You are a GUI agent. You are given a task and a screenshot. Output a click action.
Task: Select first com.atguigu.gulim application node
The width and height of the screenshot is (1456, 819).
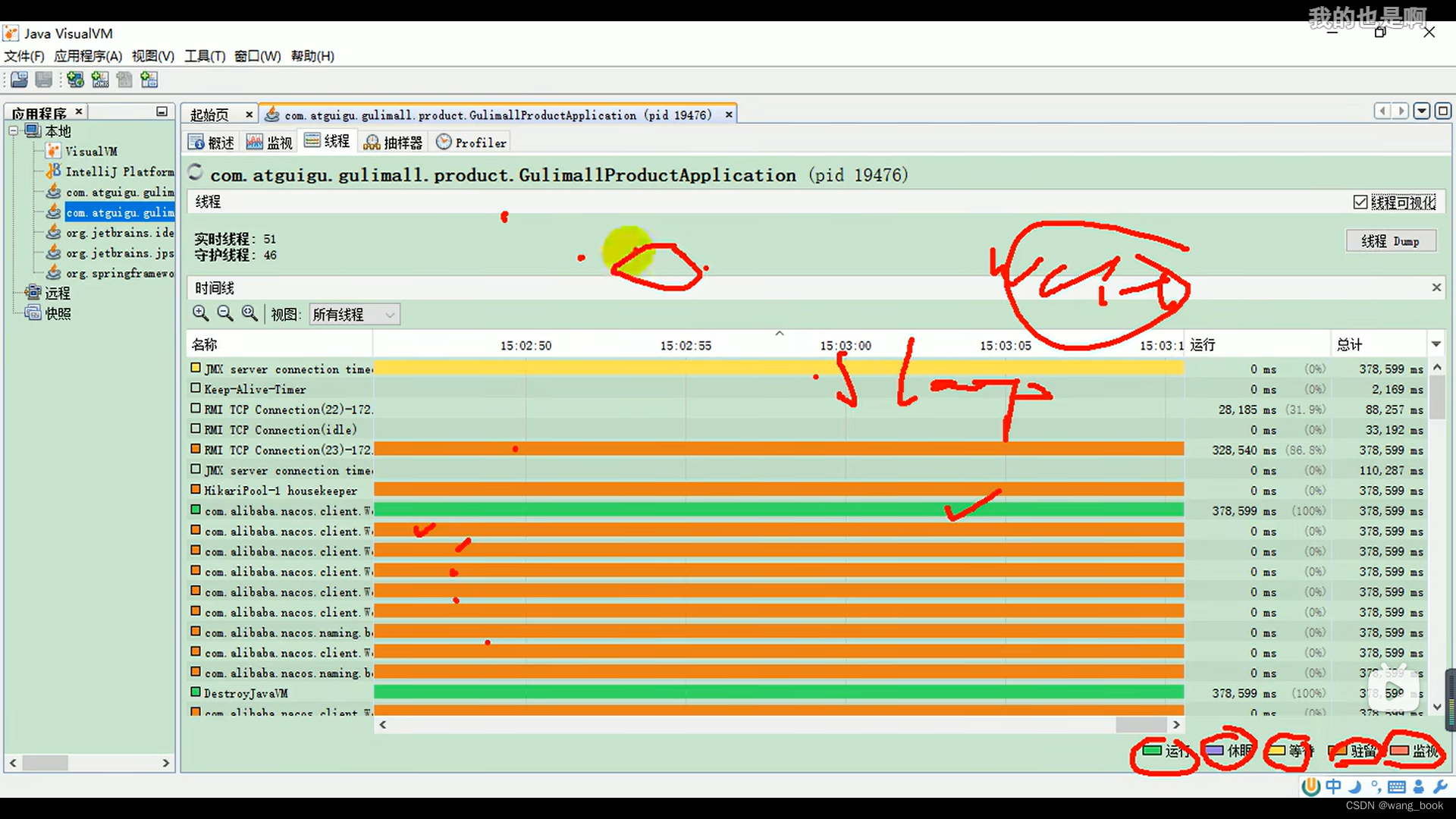point(120,193)
